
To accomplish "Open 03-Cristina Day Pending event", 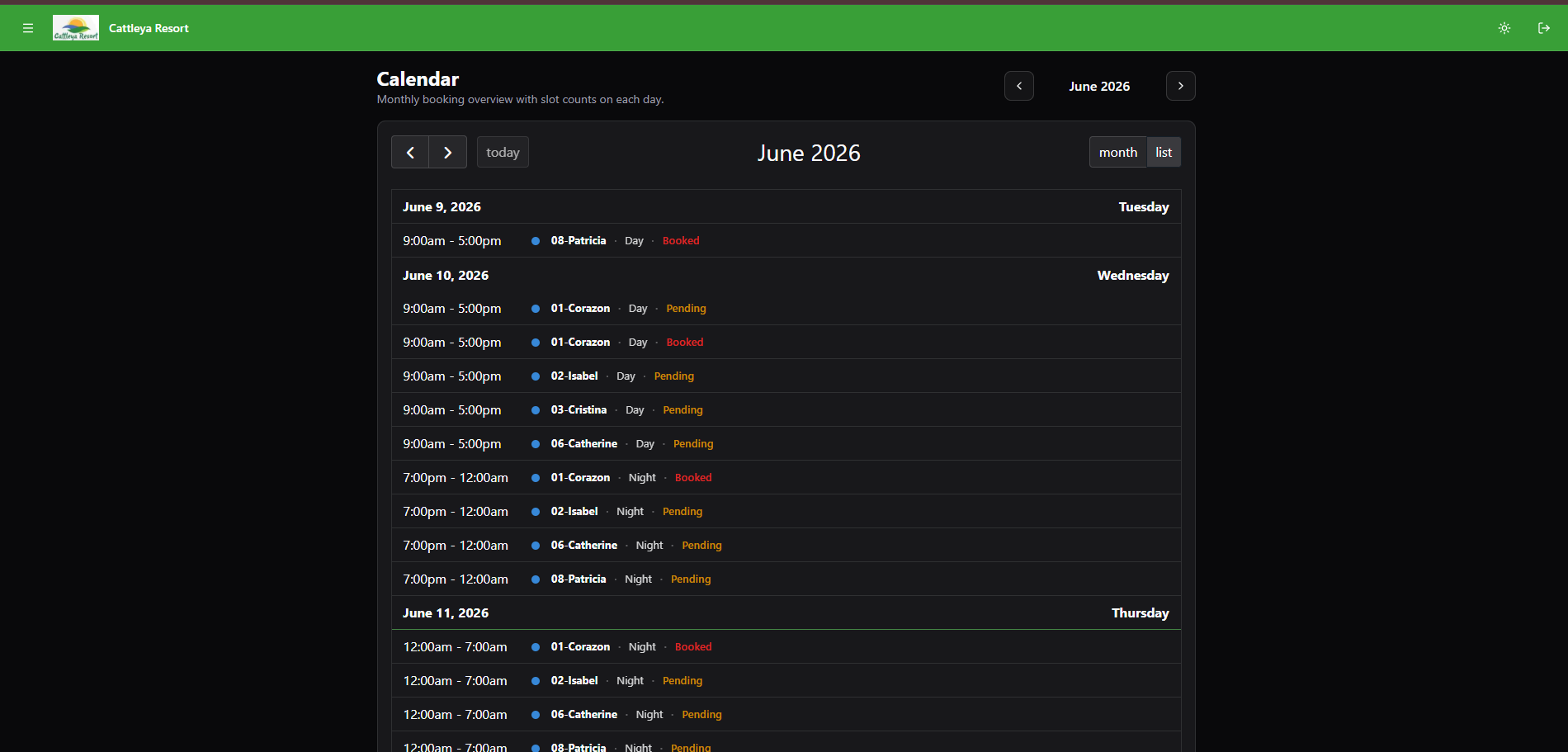I will pos(786,409).
